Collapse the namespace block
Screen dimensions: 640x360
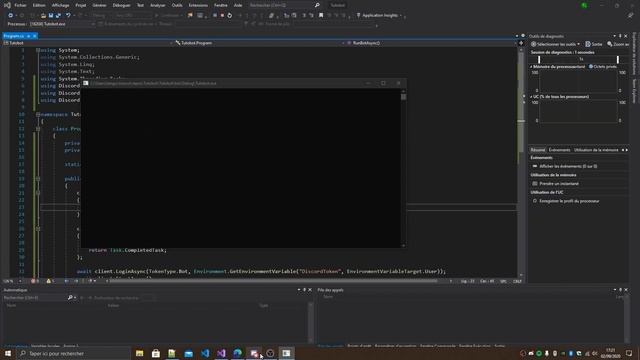38,114
